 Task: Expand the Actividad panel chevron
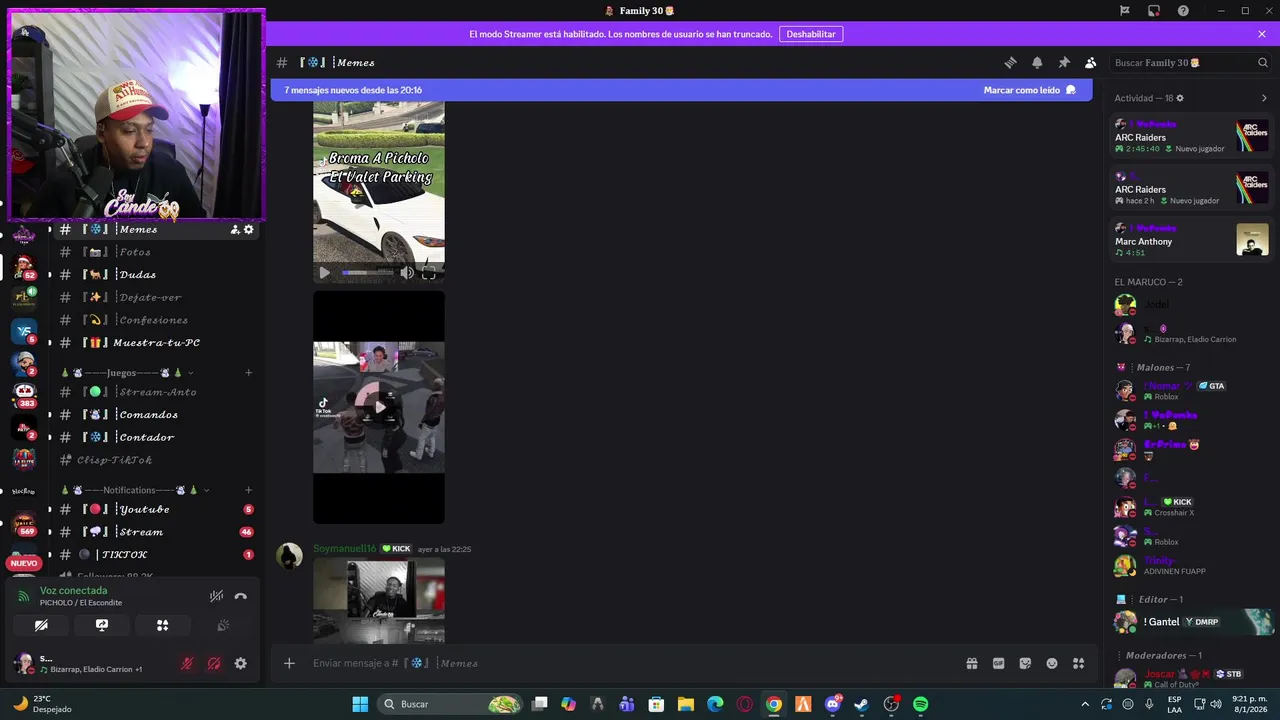pyautogui.click(x=1264, y=98)
